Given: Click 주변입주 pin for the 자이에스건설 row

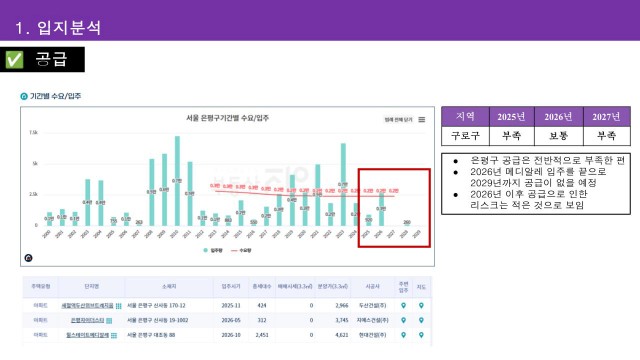Looking at the screenshot, I should (404, 320).
